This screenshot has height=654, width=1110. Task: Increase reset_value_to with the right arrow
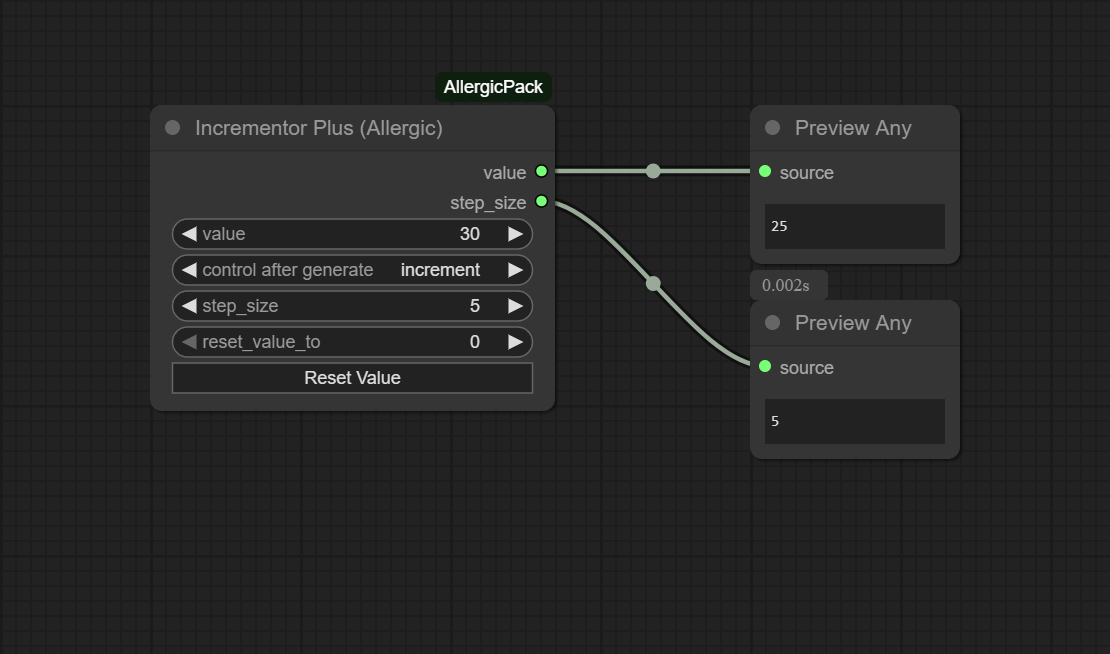pos(515,342)
